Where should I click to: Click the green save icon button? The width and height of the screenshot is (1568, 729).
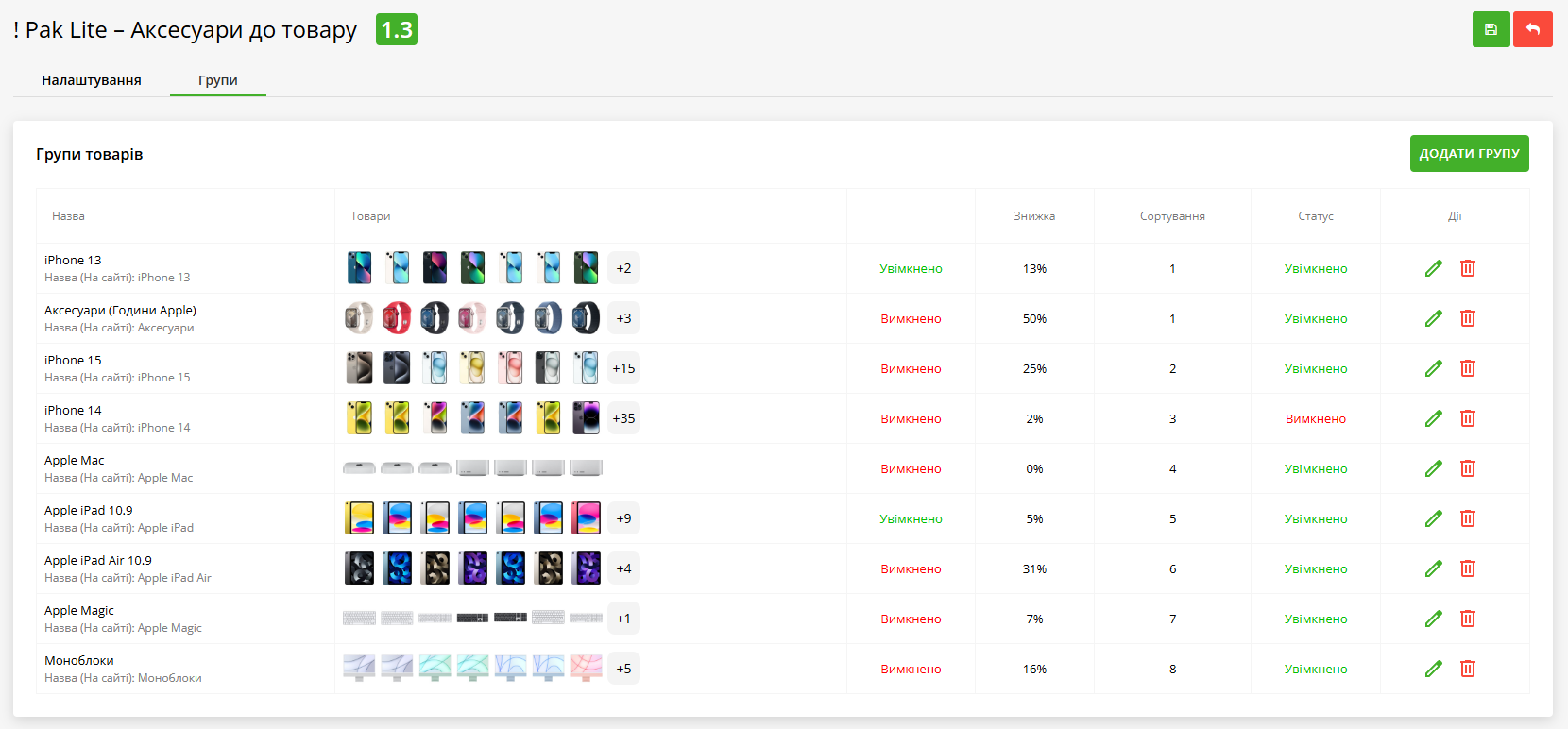pyautogui.click(x=1491, y=29)
